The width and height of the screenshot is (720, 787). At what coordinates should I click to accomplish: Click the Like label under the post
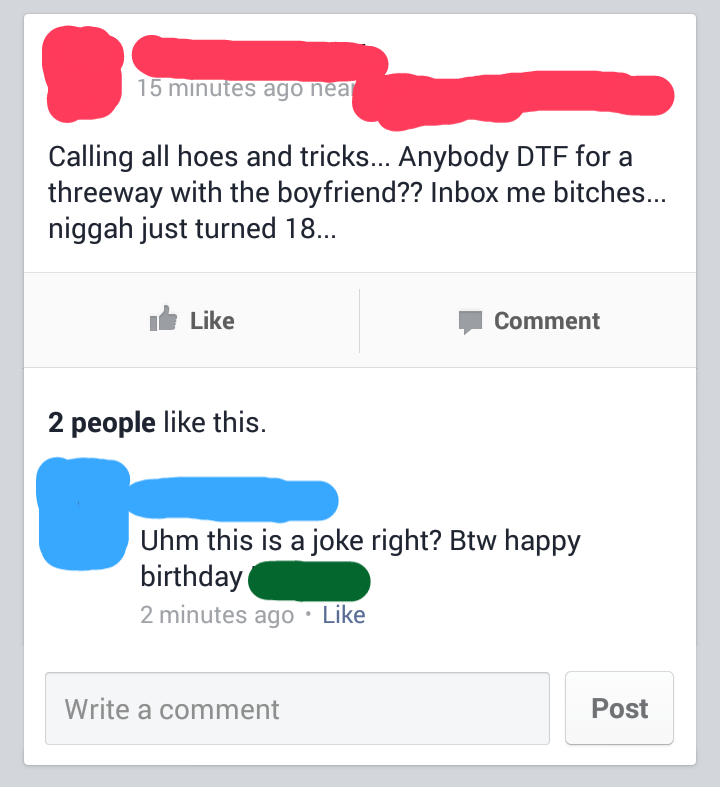click(x=212, y=321)
